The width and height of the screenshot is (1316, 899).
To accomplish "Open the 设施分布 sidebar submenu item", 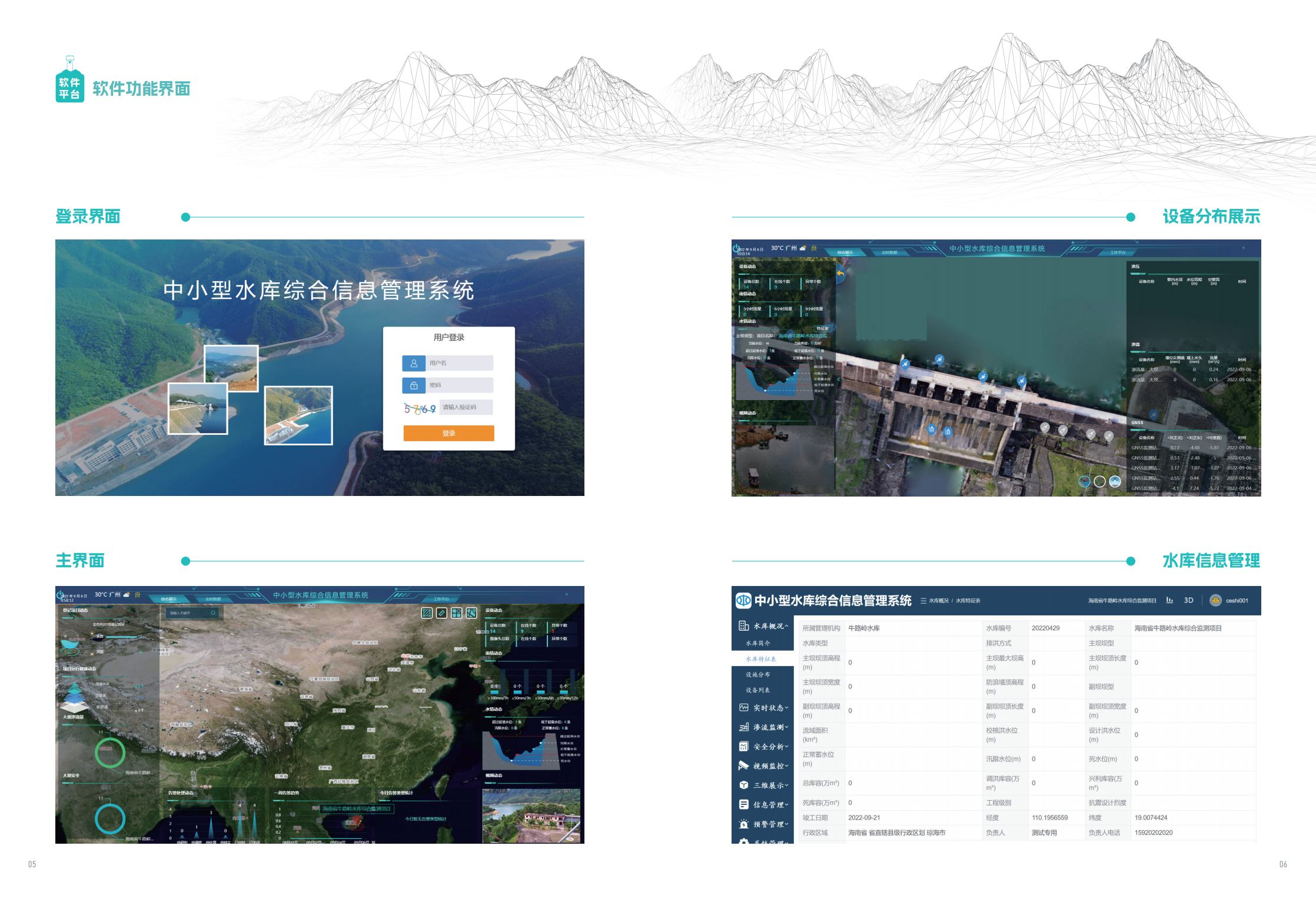I will pyautogui.click(x=758, y=675).
